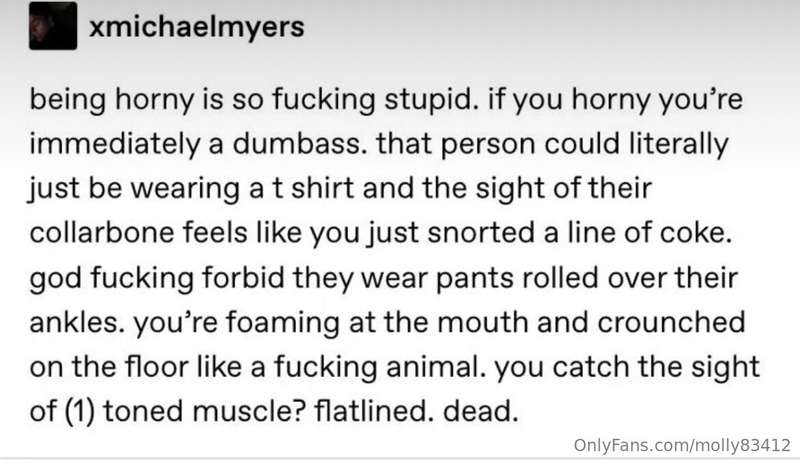The width and height of the screenshot is (800, 464).
Task: Click the phrase "t shirt" in the post
Action: pyautogui.click(x=313, y=188)
